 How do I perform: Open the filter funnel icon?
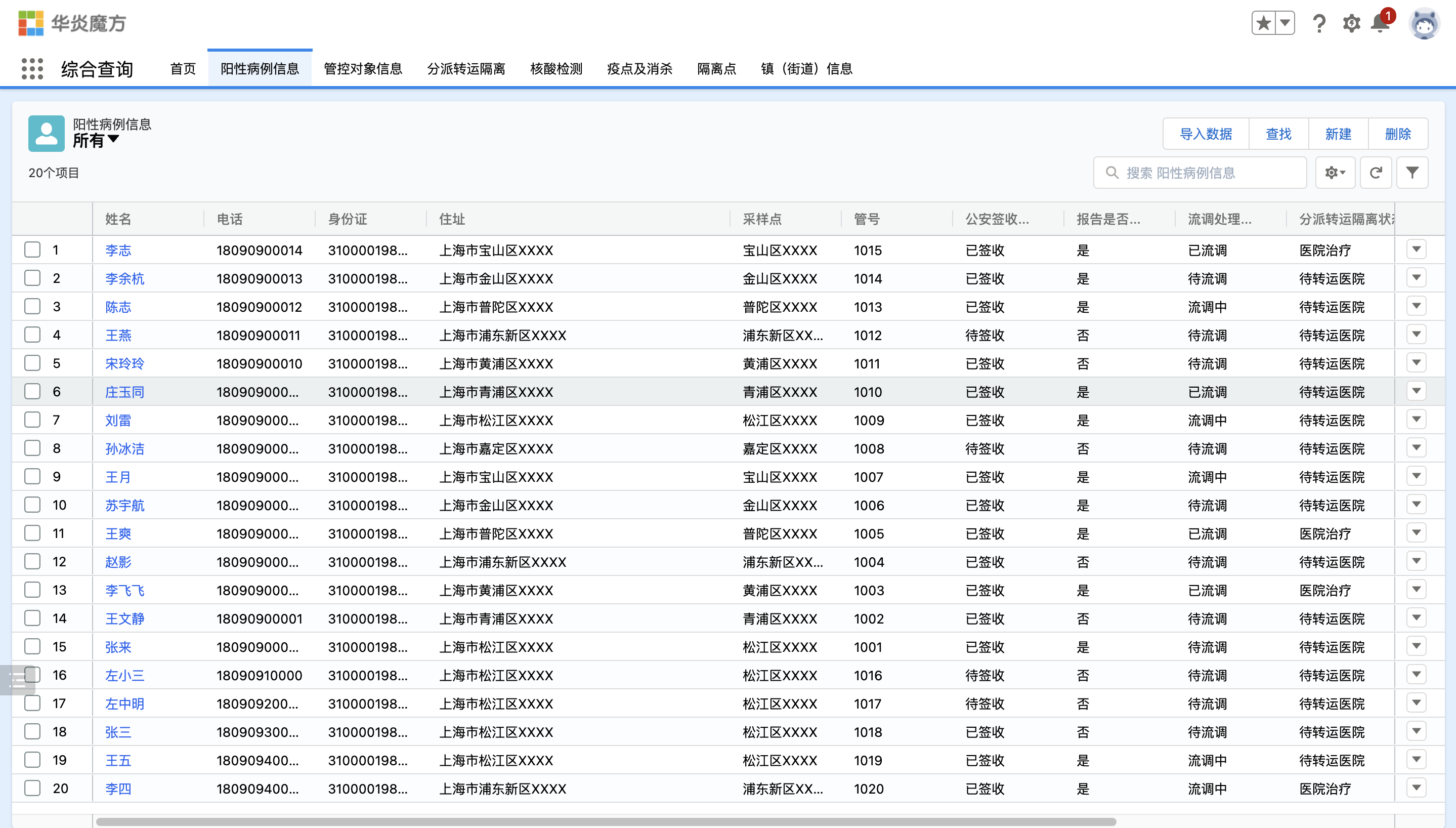click(1412, 172)
